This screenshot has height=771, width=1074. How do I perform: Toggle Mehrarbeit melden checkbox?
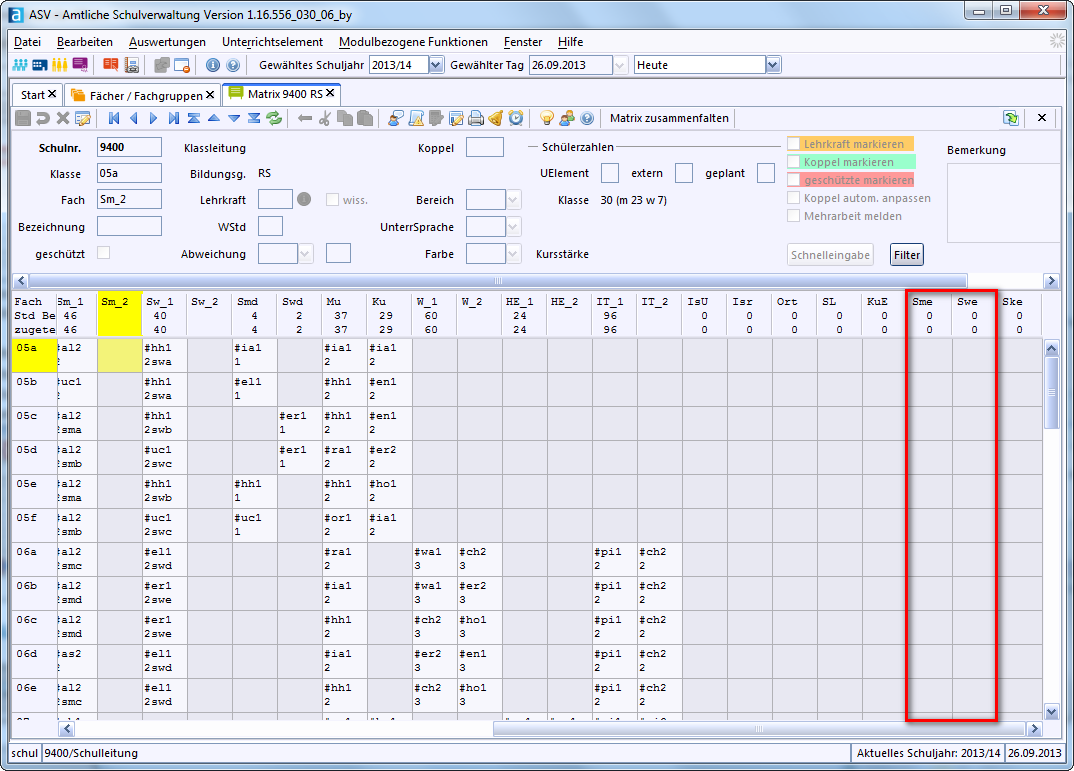(794, 216)
